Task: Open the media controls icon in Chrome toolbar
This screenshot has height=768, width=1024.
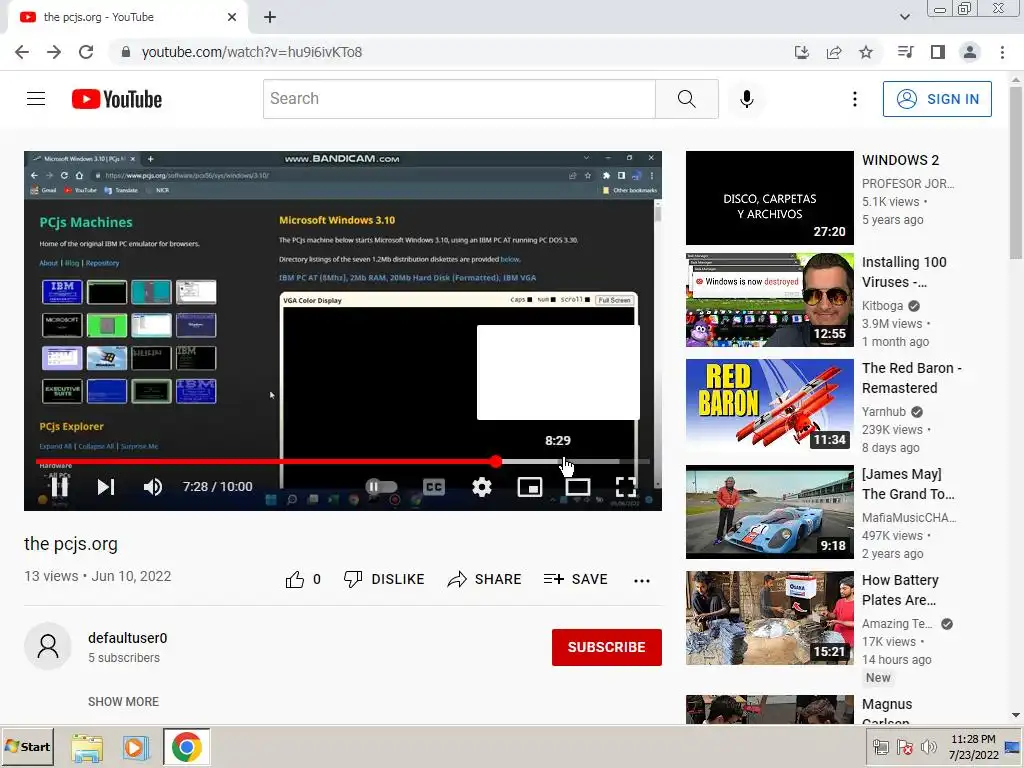Action: pyautogui.click(x=905, y=52)
